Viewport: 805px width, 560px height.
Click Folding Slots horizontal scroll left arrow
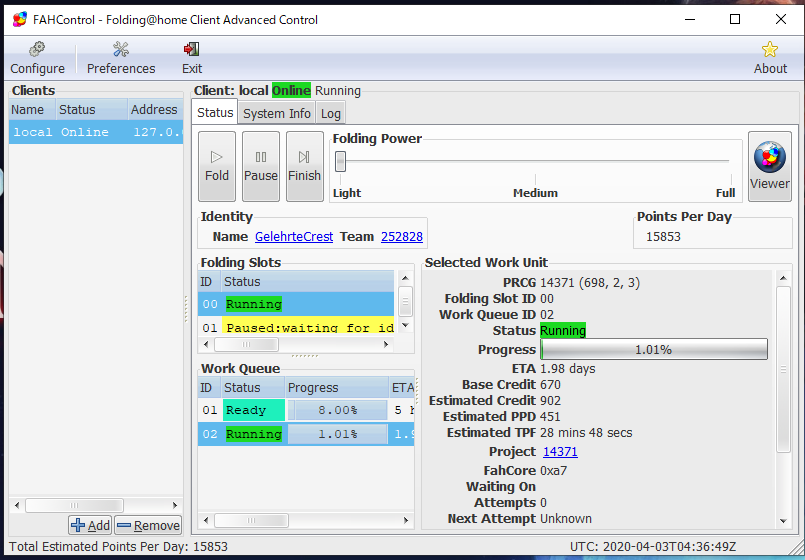pyautogui.click(x=206, y=344)
